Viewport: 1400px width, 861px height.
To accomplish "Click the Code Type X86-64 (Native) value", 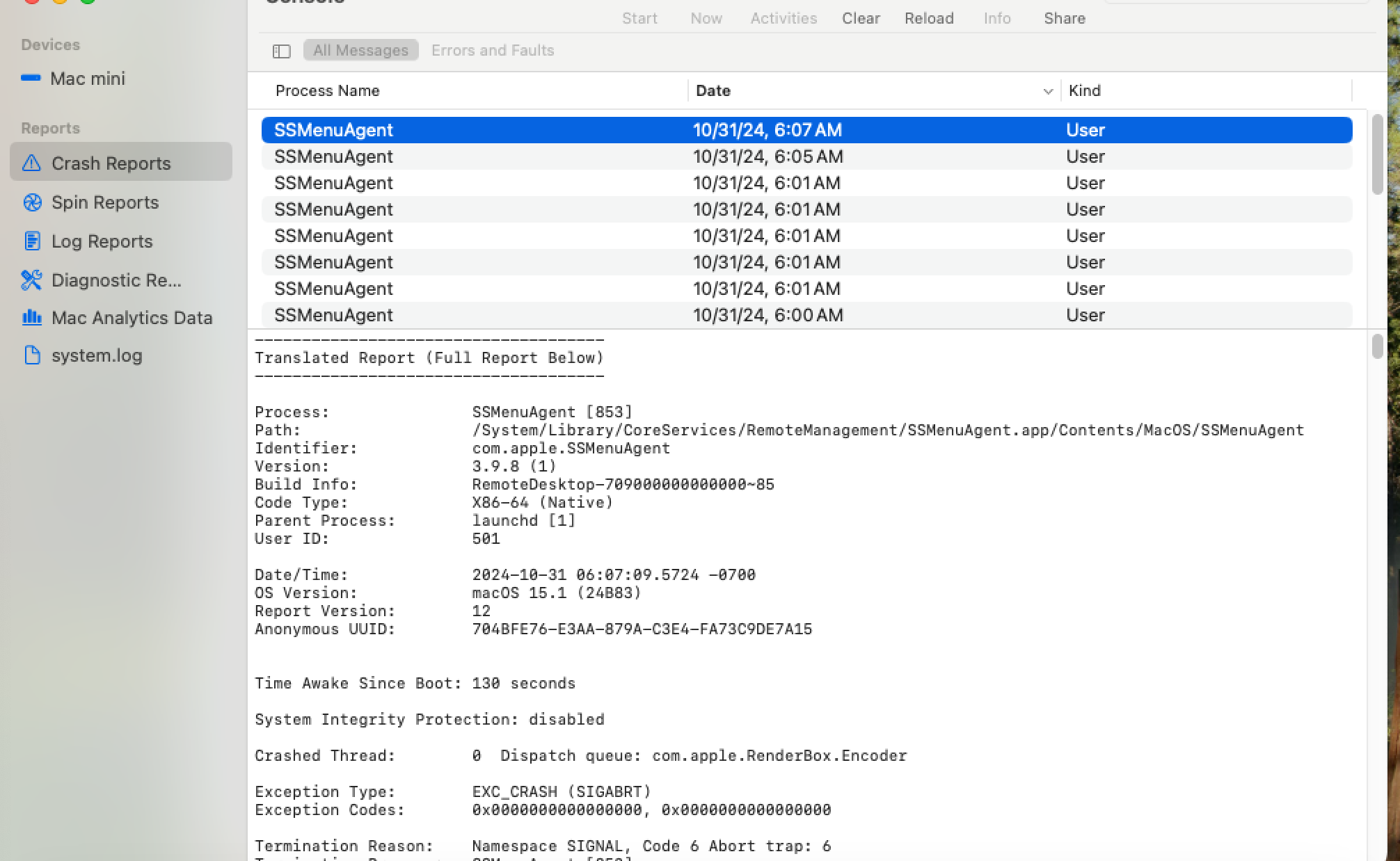I will pyautogui.click(x=543, y=502).
